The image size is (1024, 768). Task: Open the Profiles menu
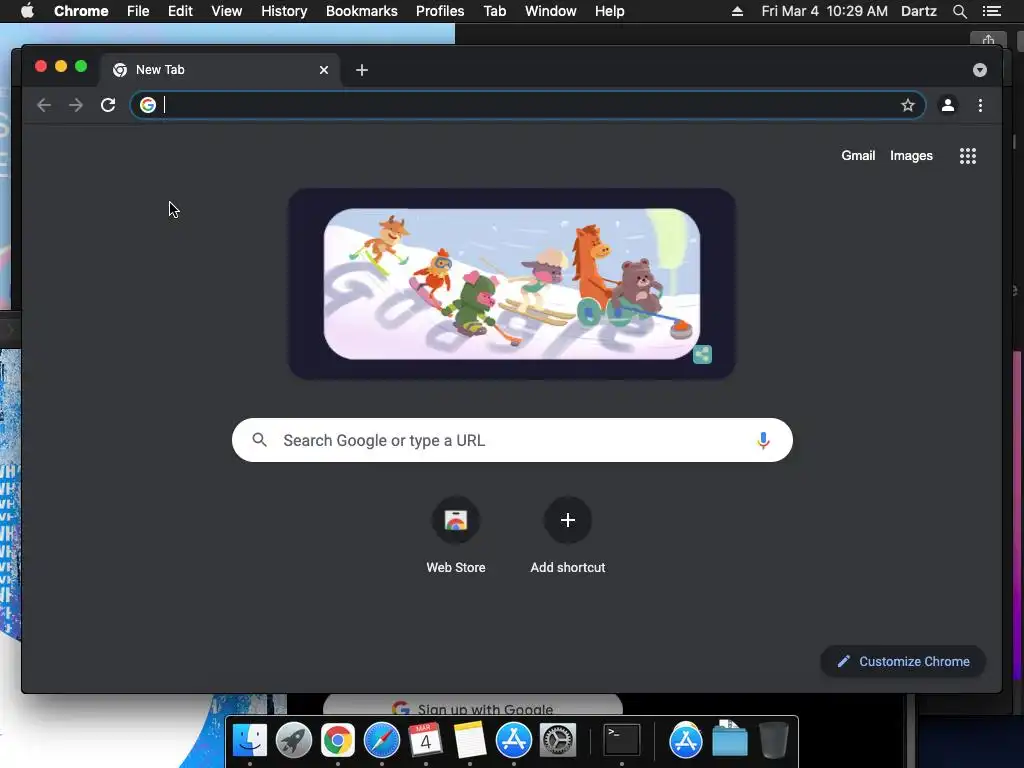tap(440, 11)
